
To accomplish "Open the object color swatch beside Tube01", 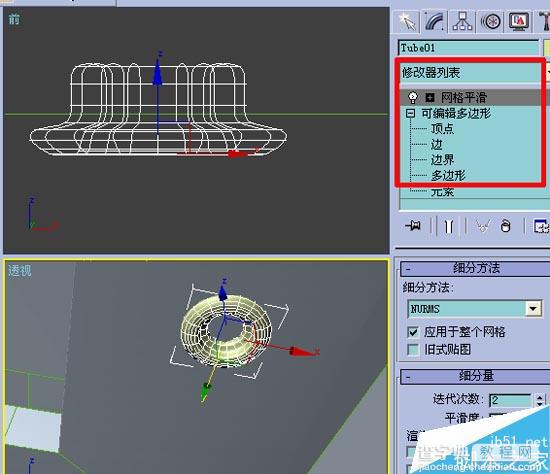I will (546, 48).
